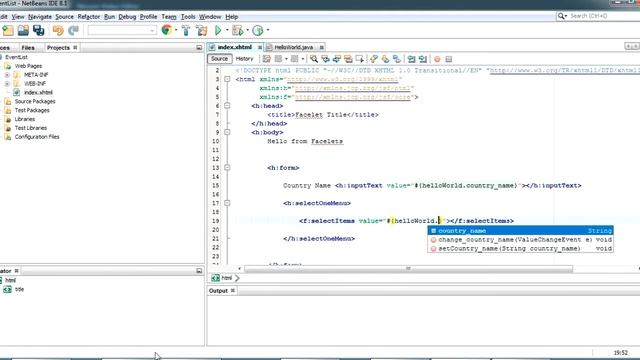Choose setCountry_name from autocomplete list
This screenshot has height=360, width=640.
[x=520, y=249]
